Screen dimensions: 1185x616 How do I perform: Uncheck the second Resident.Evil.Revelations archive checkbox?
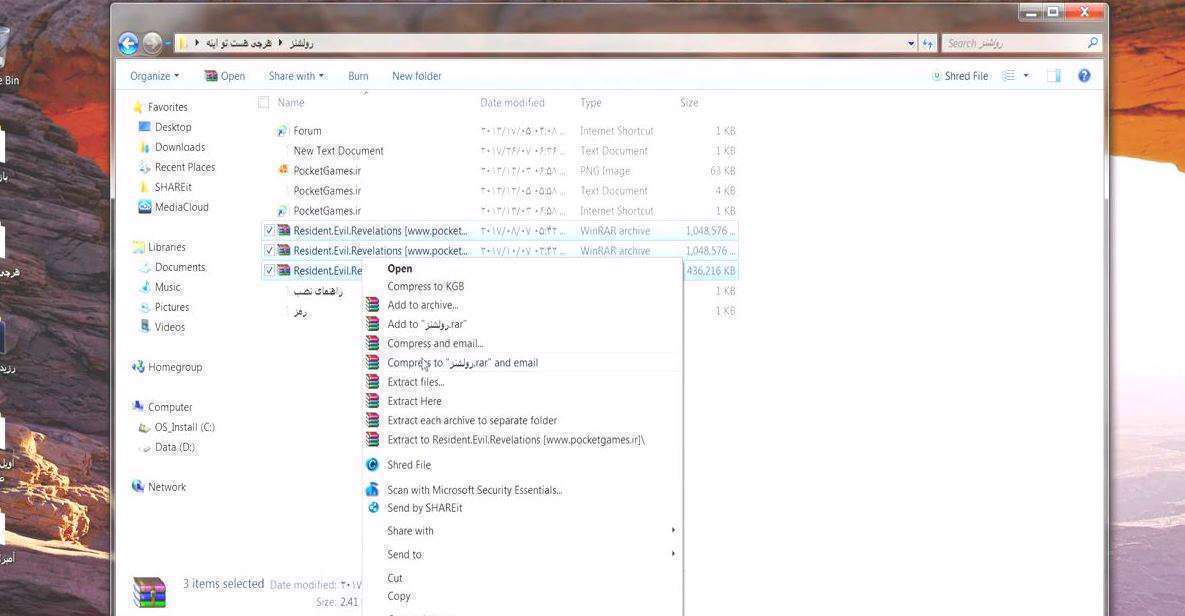click(x=269, y=251)
